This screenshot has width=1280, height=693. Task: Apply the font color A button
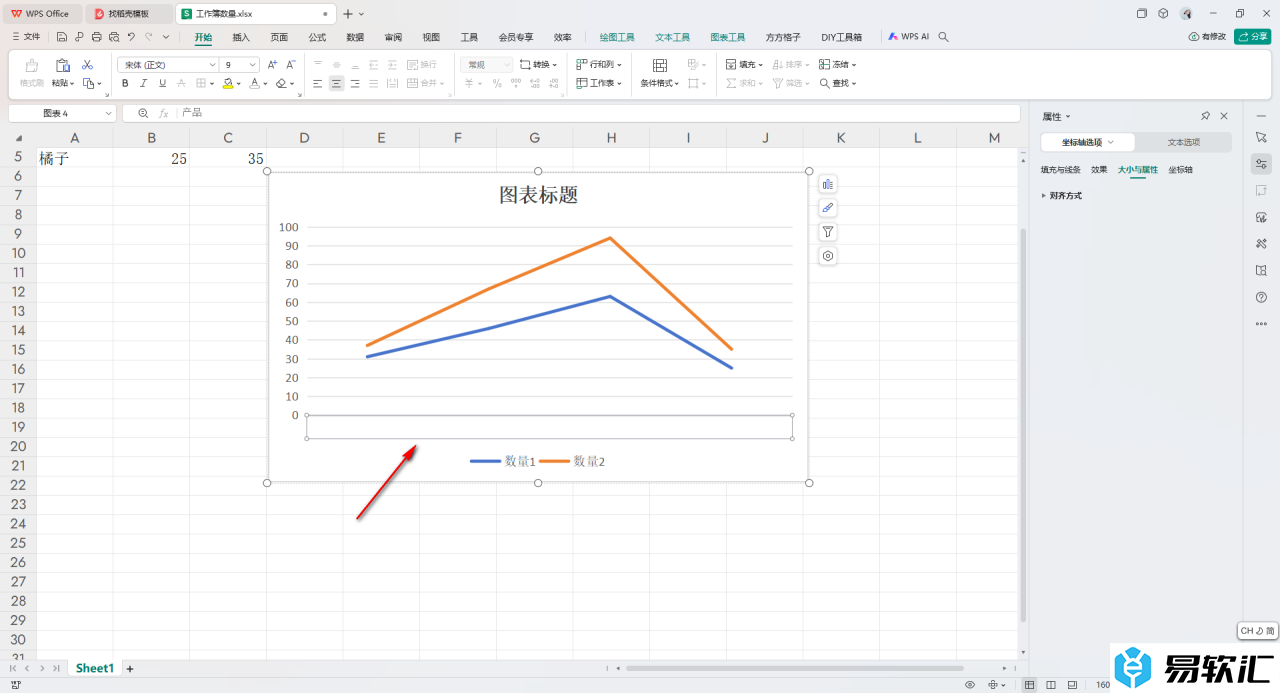[254, 83]
